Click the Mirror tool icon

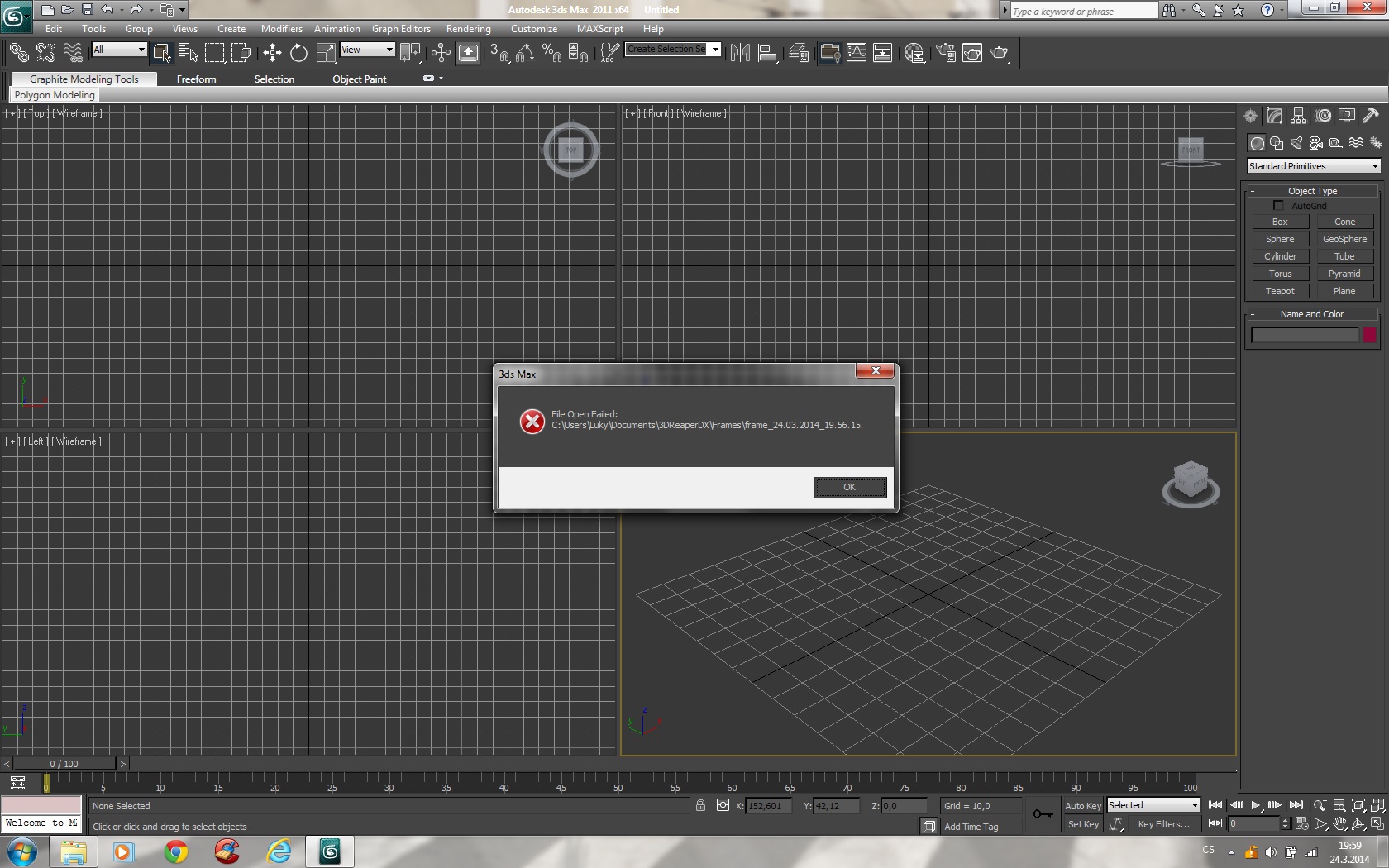point(740,54)
